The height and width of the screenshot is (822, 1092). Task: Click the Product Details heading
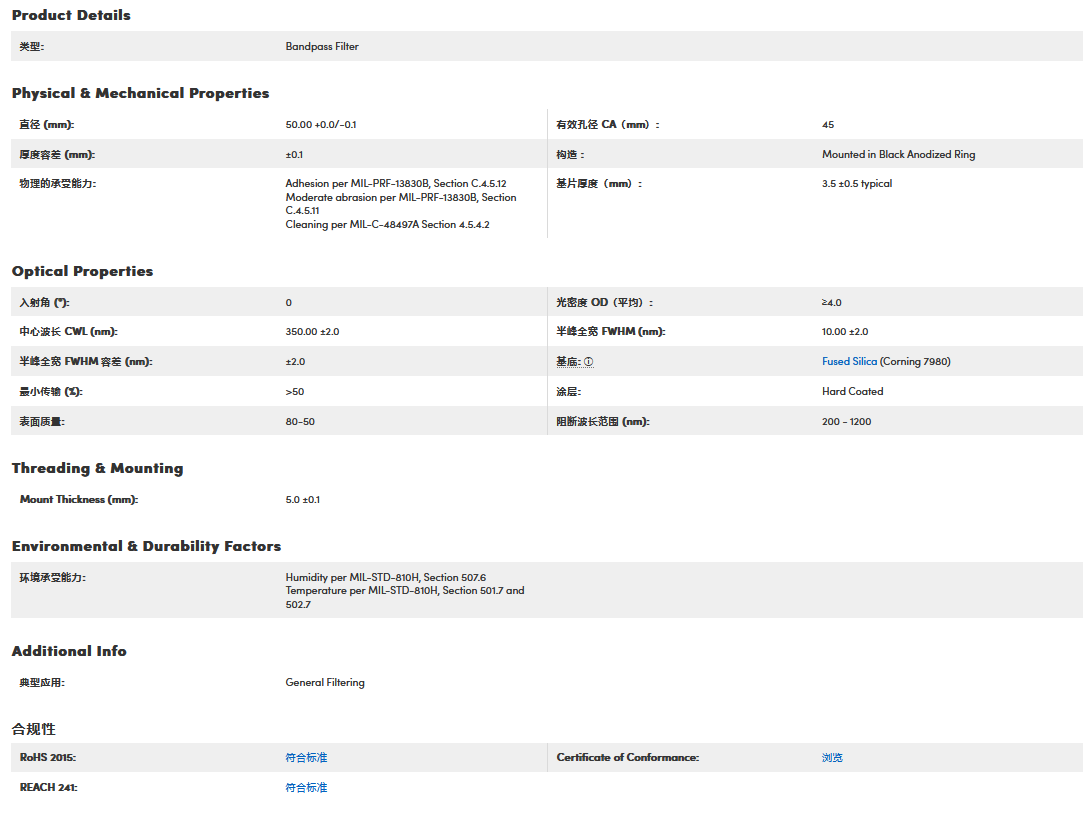pos(71,15)
